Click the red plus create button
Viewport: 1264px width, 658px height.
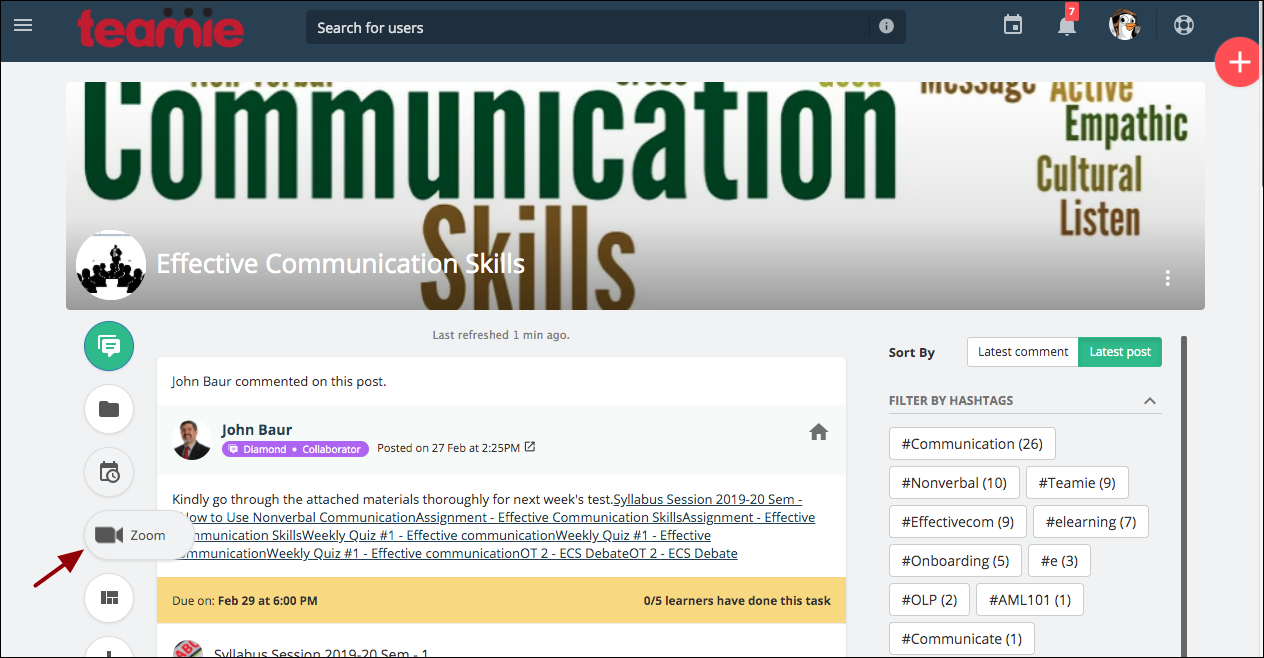[1239, 62]
